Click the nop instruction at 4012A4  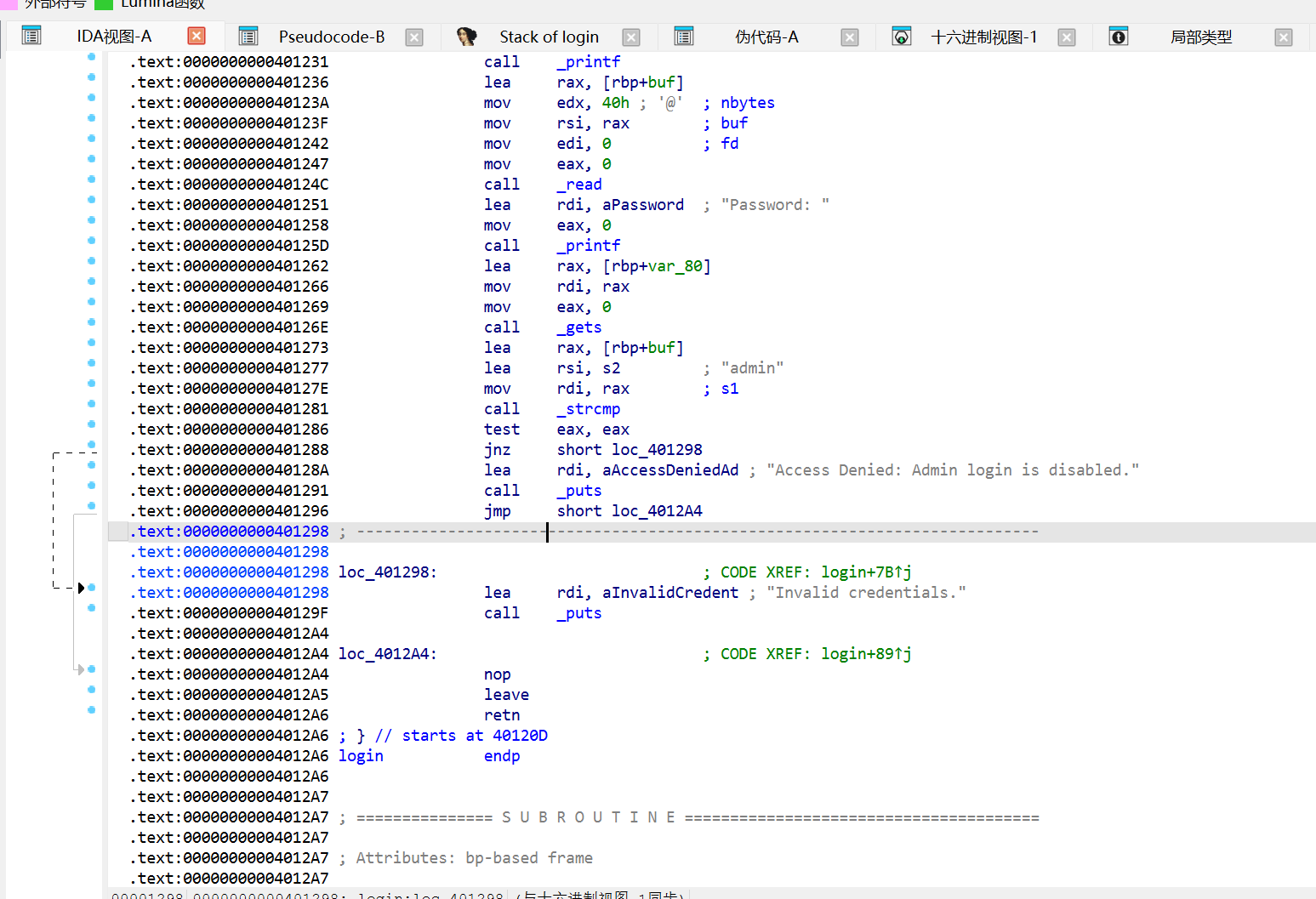point(498,674)
